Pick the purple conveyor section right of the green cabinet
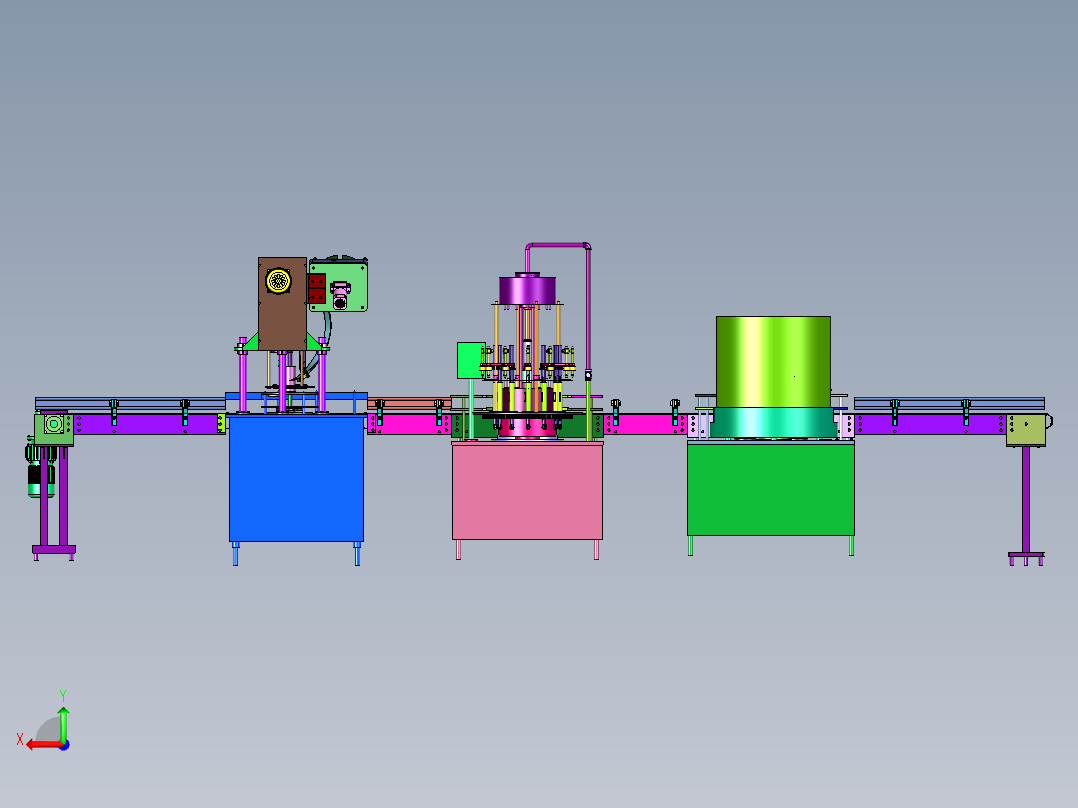Viewport: 1078px width, 808px height. click(x=930, y=424)
